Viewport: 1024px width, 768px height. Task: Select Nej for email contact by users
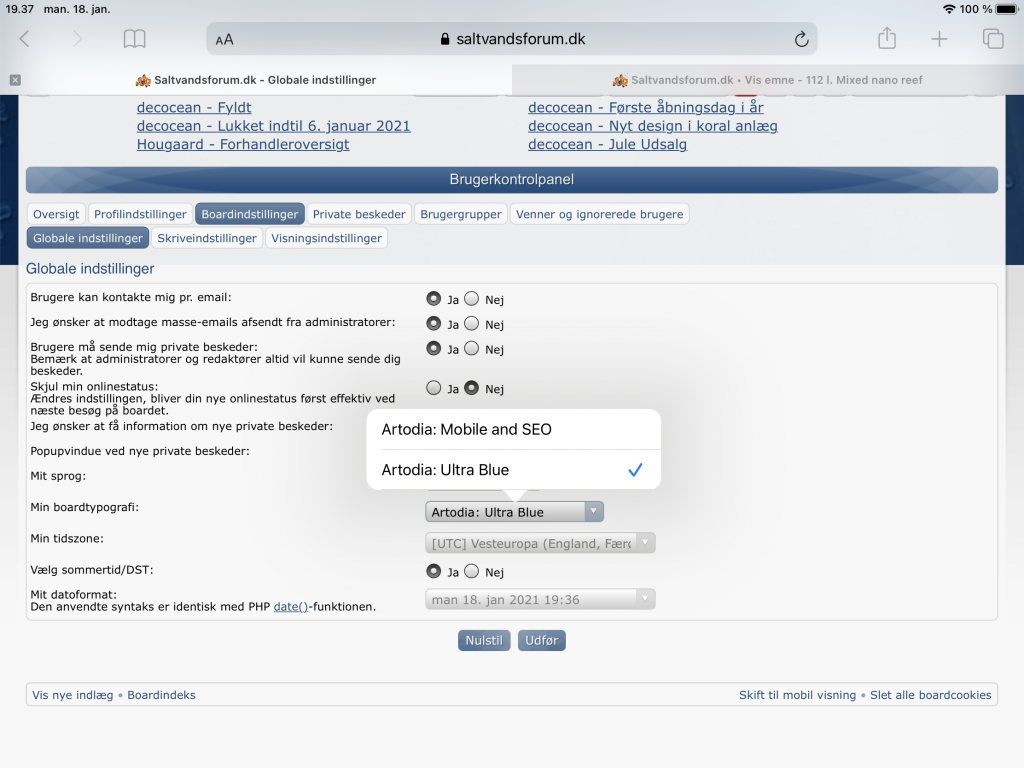tap(472, 298)
